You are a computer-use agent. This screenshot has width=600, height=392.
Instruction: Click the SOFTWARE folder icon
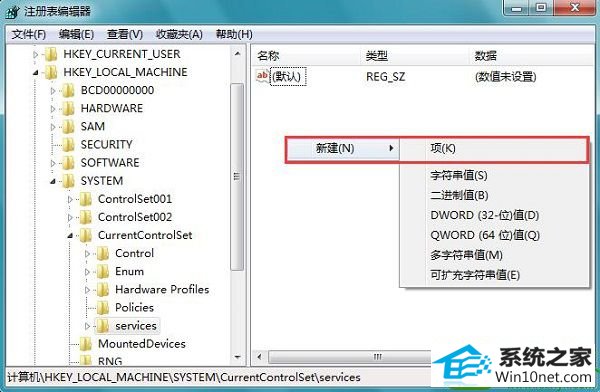click(x=68, y=163)
